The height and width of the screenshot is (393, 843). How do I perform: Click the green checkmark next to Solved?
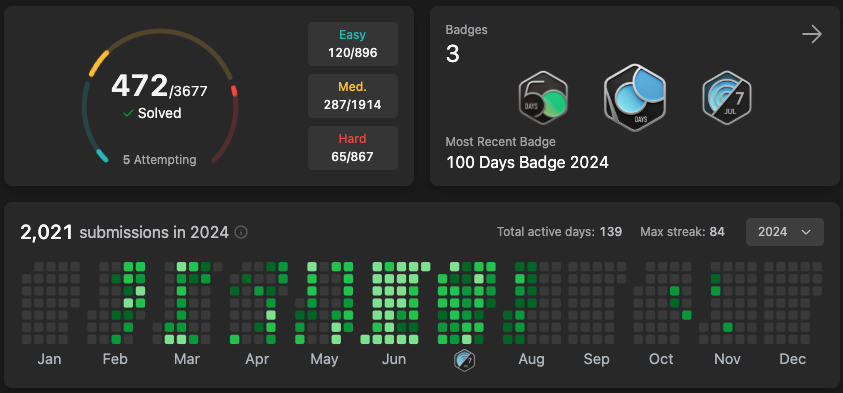coord(128,113)
